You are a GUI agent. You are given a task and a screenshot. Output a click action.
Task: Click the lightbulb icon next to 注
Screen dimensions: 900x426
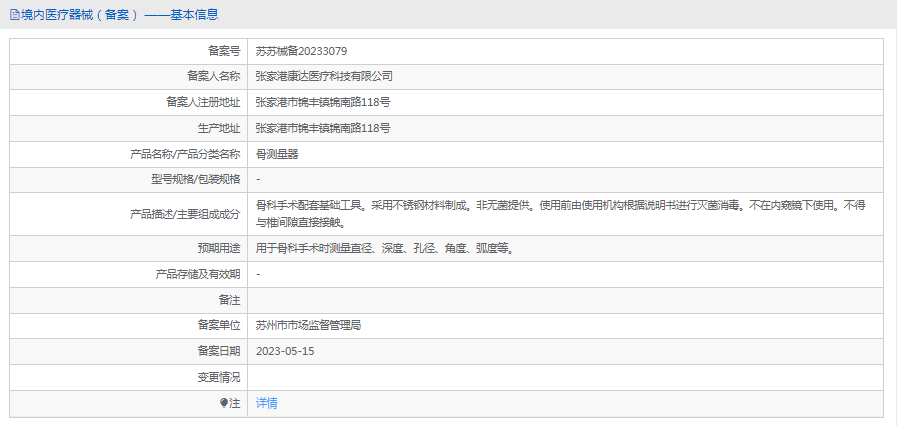point(224,404)
